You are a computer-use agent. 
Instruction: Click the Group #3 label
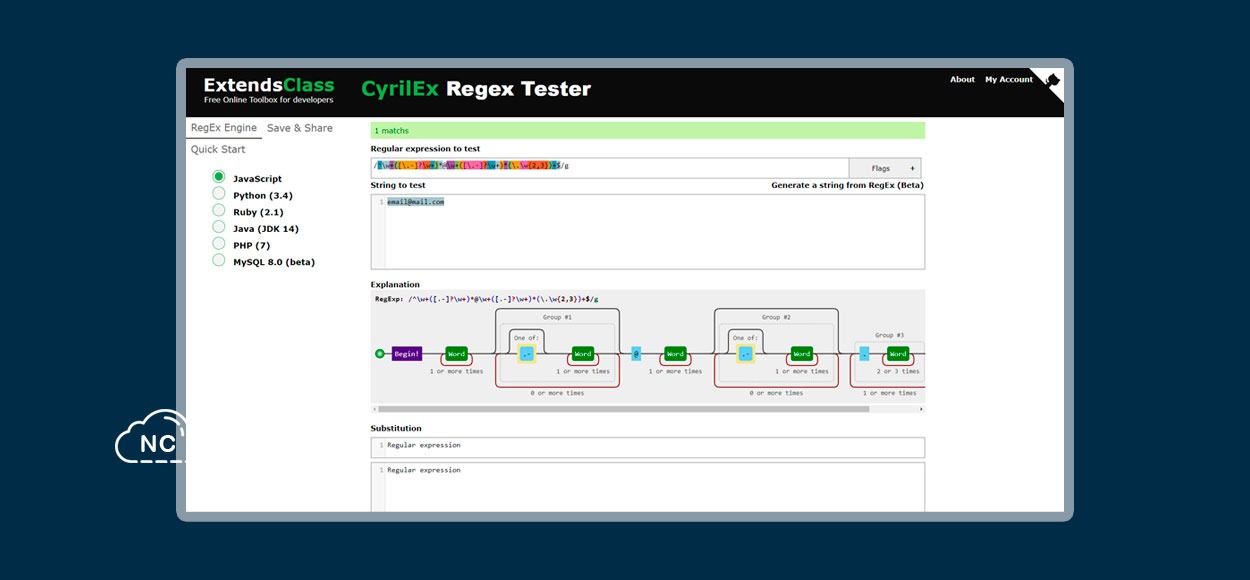[889, 335]
